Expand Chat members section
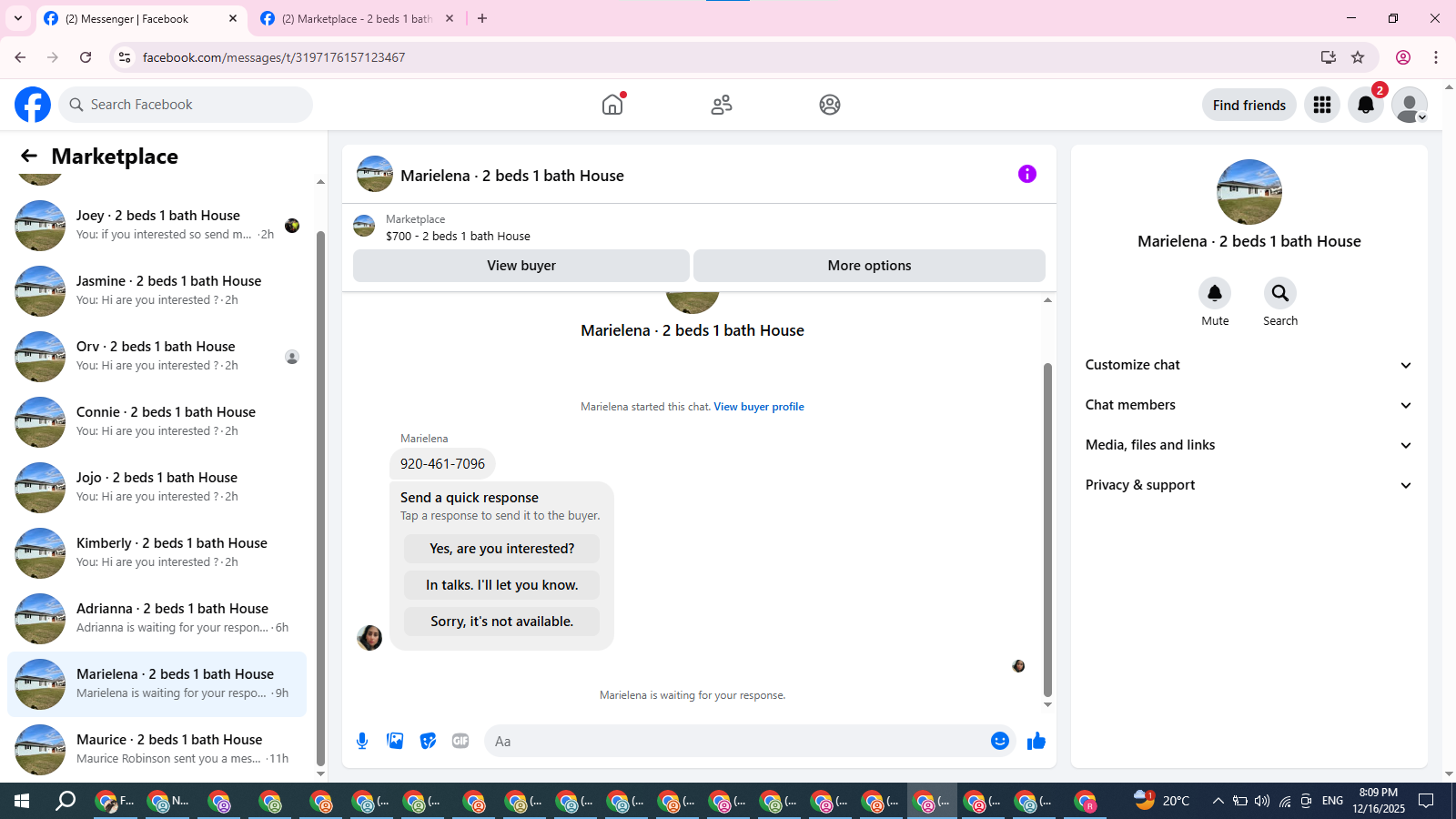Screen dimensions: 1456x819 tap(1249, 405)
